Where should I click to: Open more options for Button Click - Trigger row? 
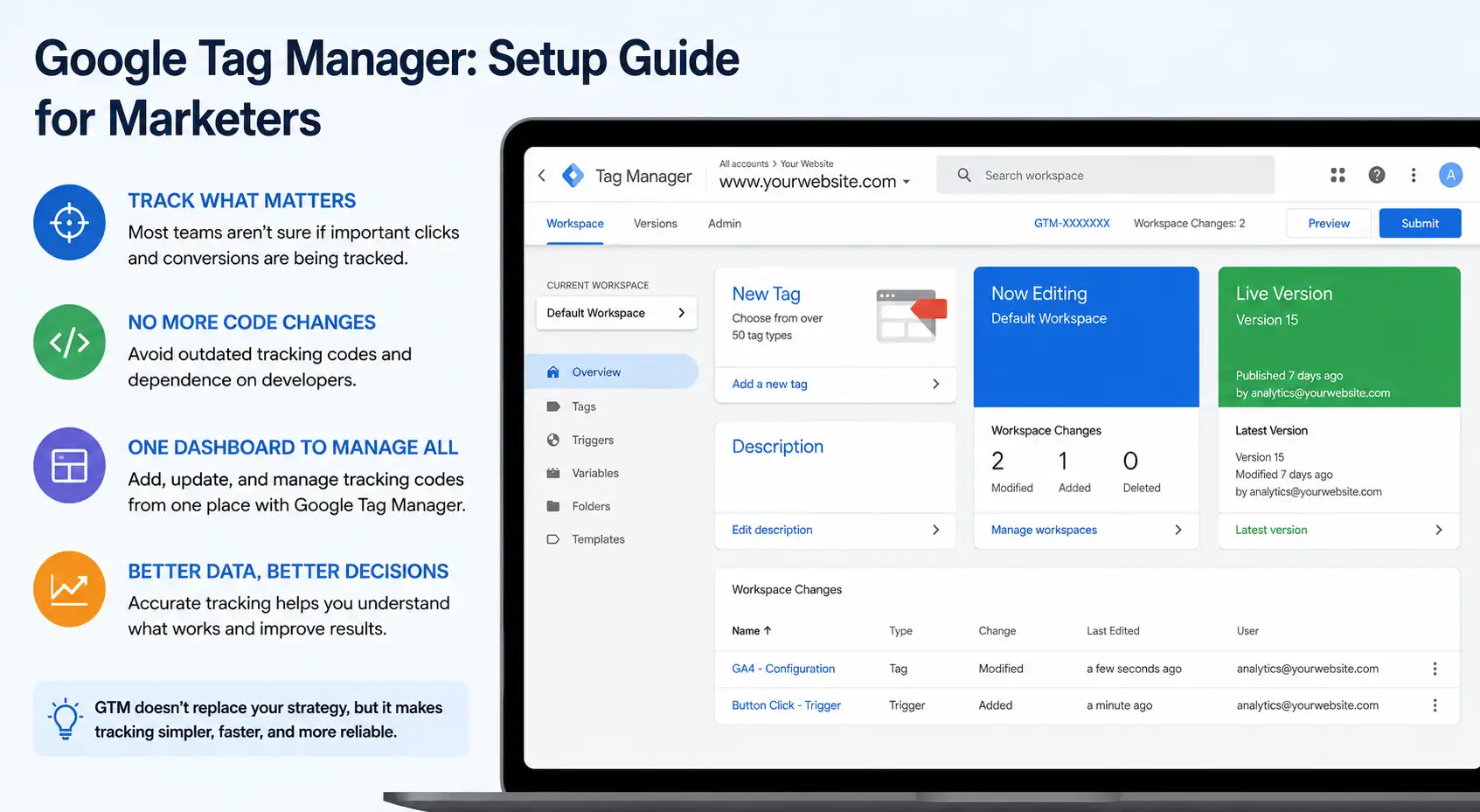pyautogui.click(x=1435, y=705)
